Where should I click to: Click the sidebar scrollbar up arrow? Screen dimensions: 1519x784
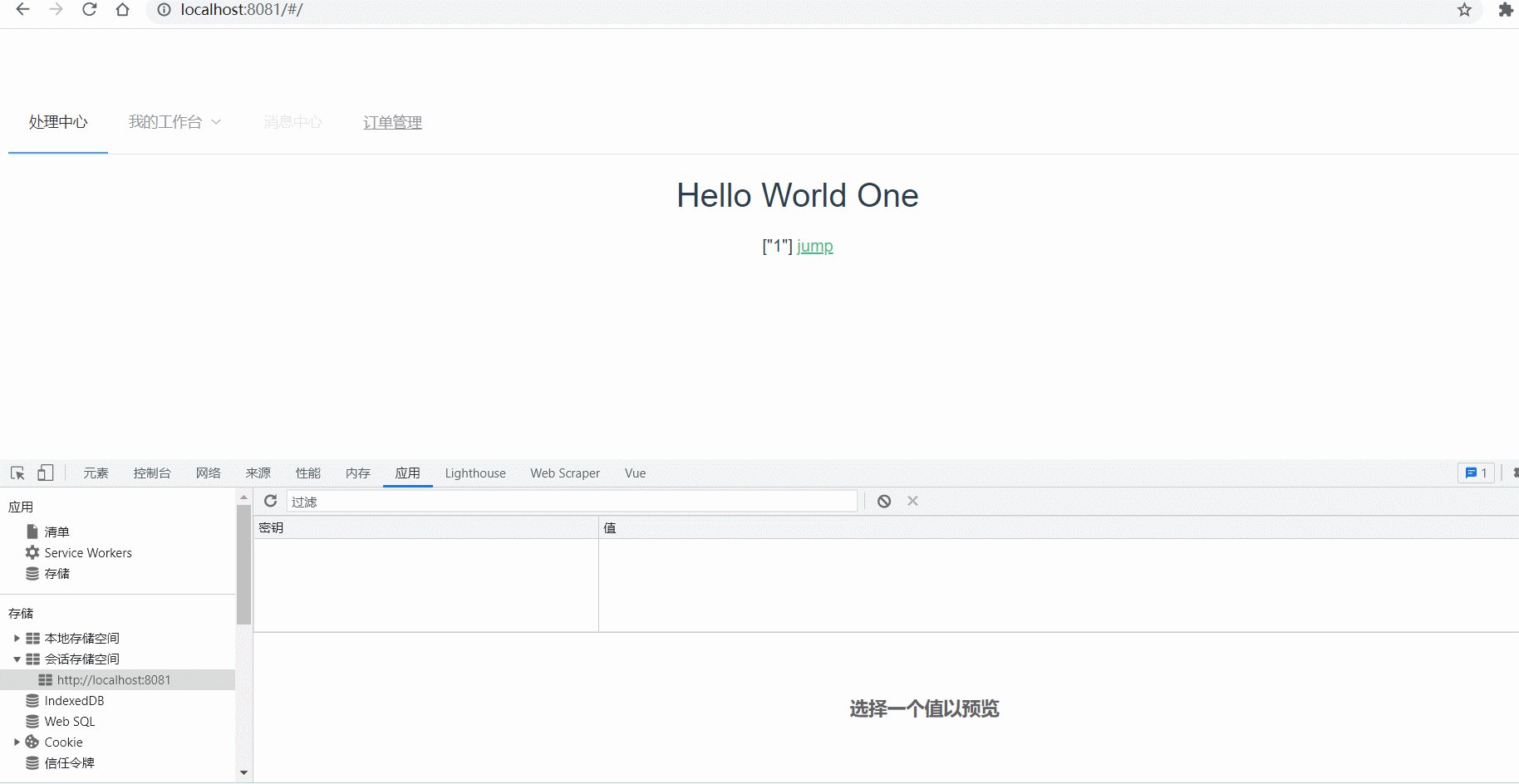[x=243, y=497]
